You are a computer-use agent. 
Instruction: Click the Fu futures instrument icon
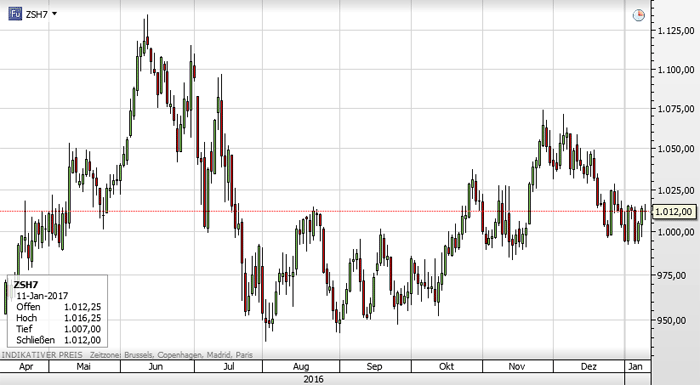[x=15, y=14]
